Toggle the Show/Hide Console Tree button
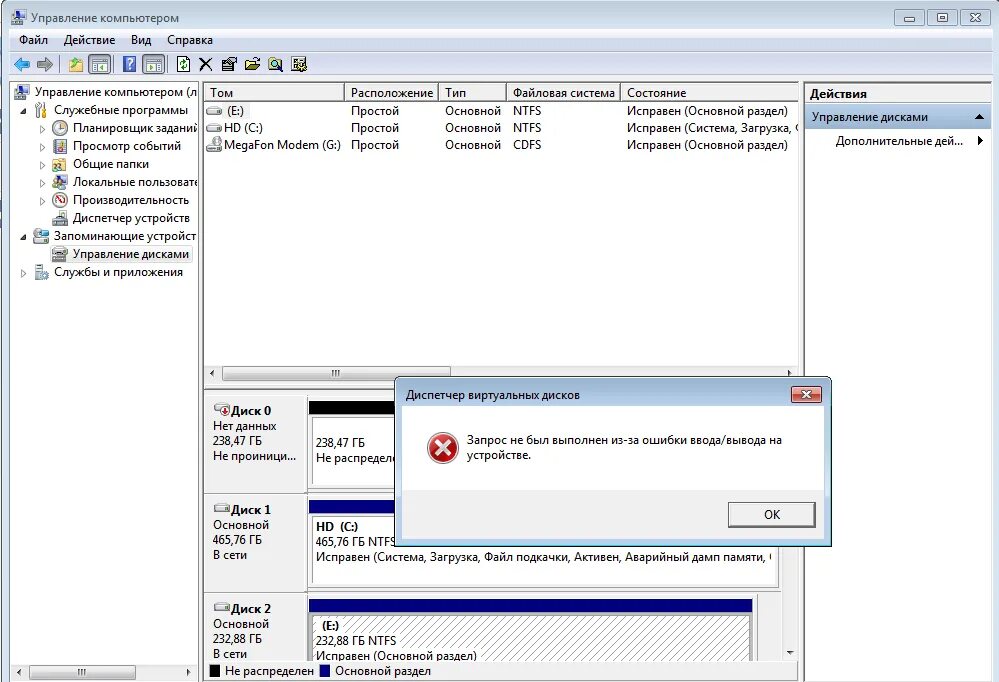999x682 pixels. tap(99, 64)
